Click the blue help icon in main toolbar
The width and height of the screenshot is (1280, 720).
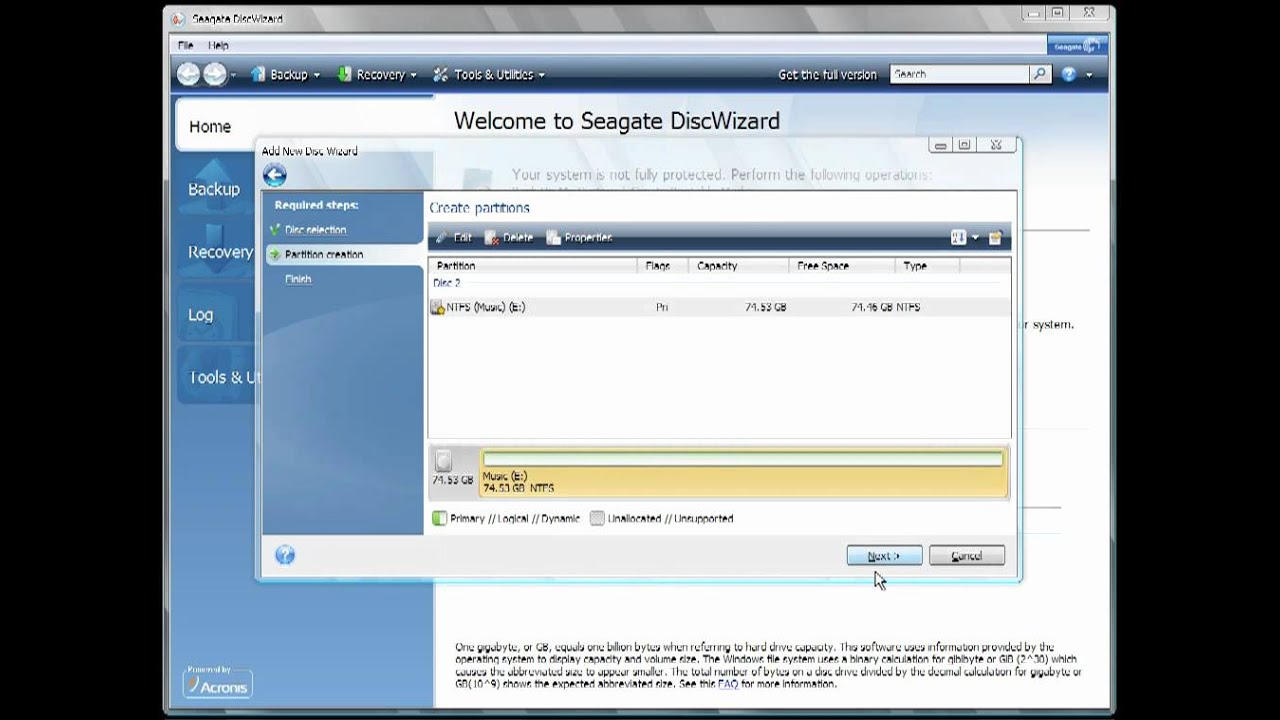[1069, 74]
